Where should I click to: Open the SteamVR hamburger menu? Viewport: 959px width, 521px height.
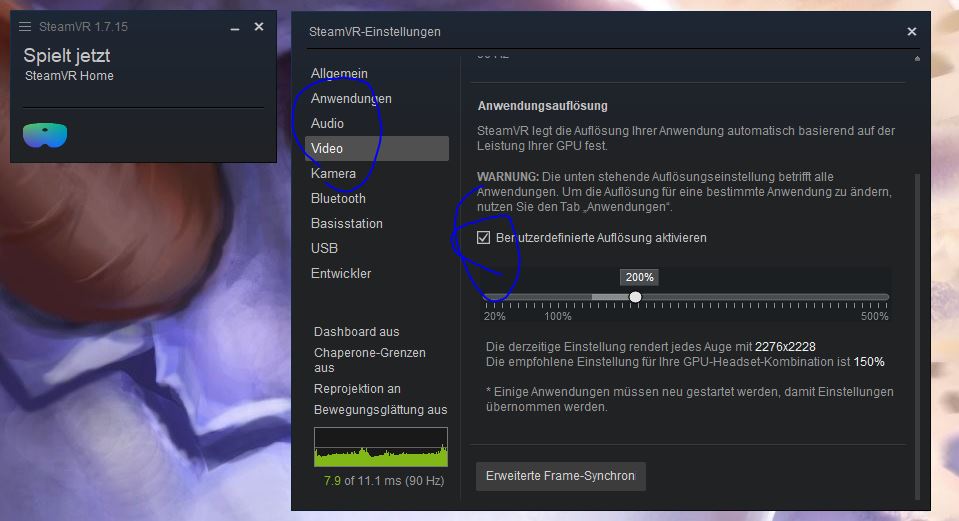click(24, 26)
